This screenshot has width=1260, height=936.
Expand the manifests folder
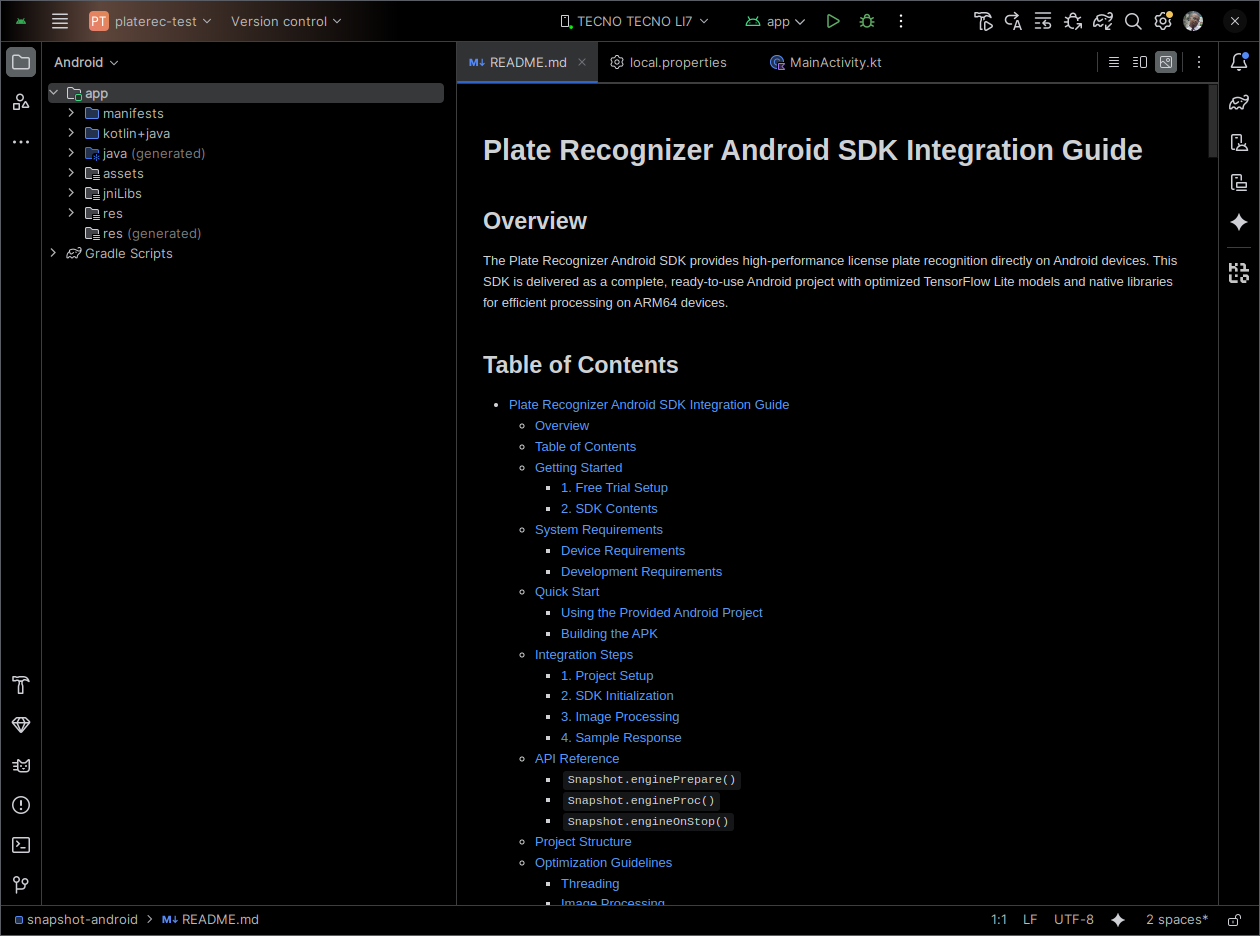click(x=69, y=113)
